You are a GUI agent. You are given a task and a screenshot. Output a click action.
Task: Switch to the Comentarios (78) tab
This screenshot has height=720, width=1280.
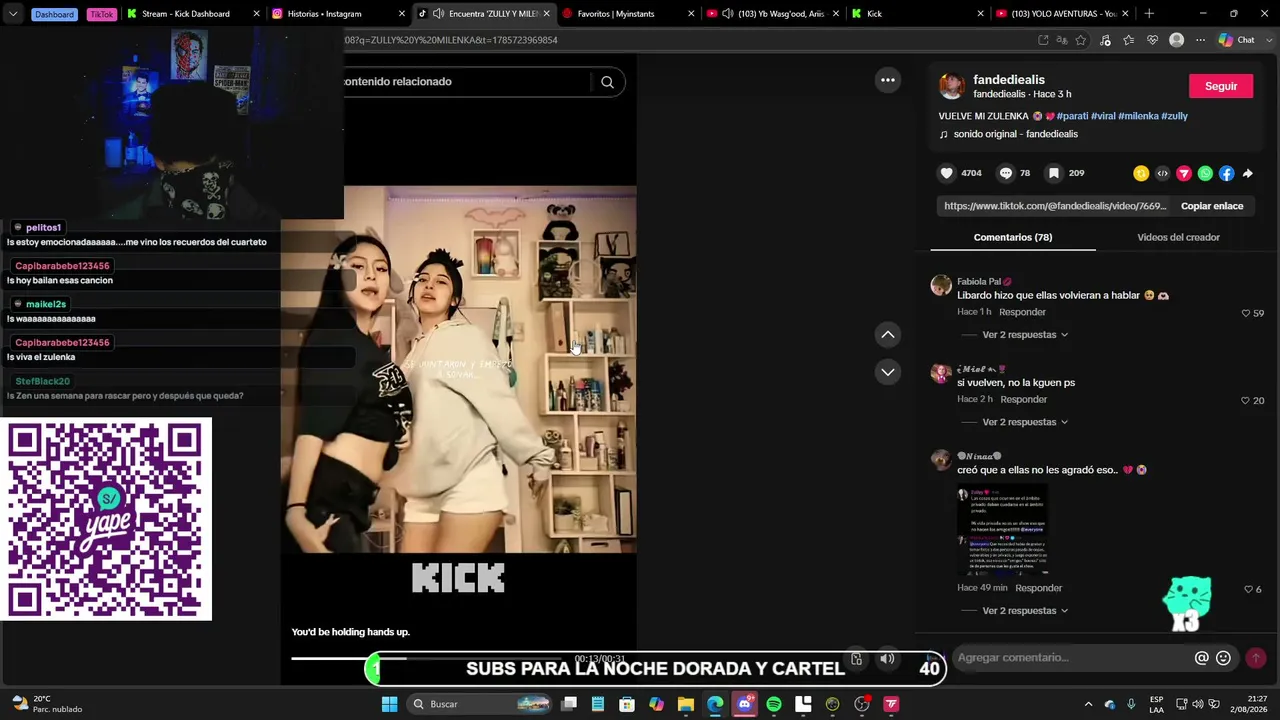pos(1013,238)
